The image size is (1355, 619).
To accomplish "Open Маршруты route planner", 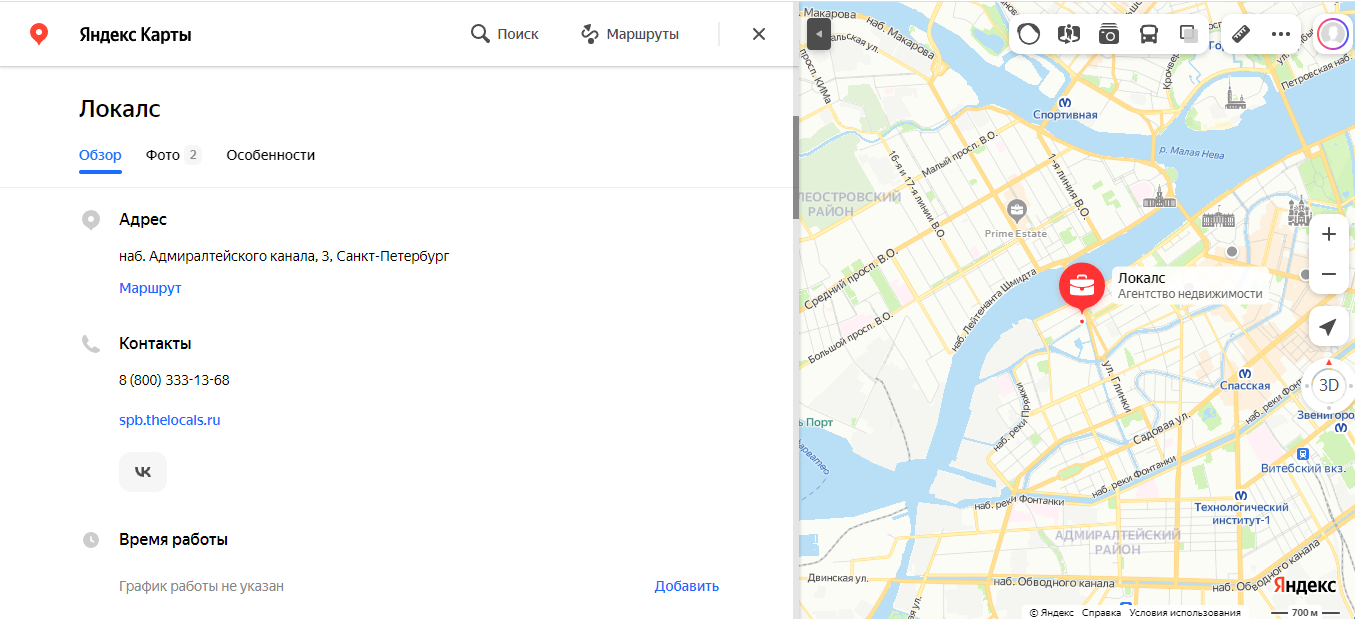I will click(630, 34).
